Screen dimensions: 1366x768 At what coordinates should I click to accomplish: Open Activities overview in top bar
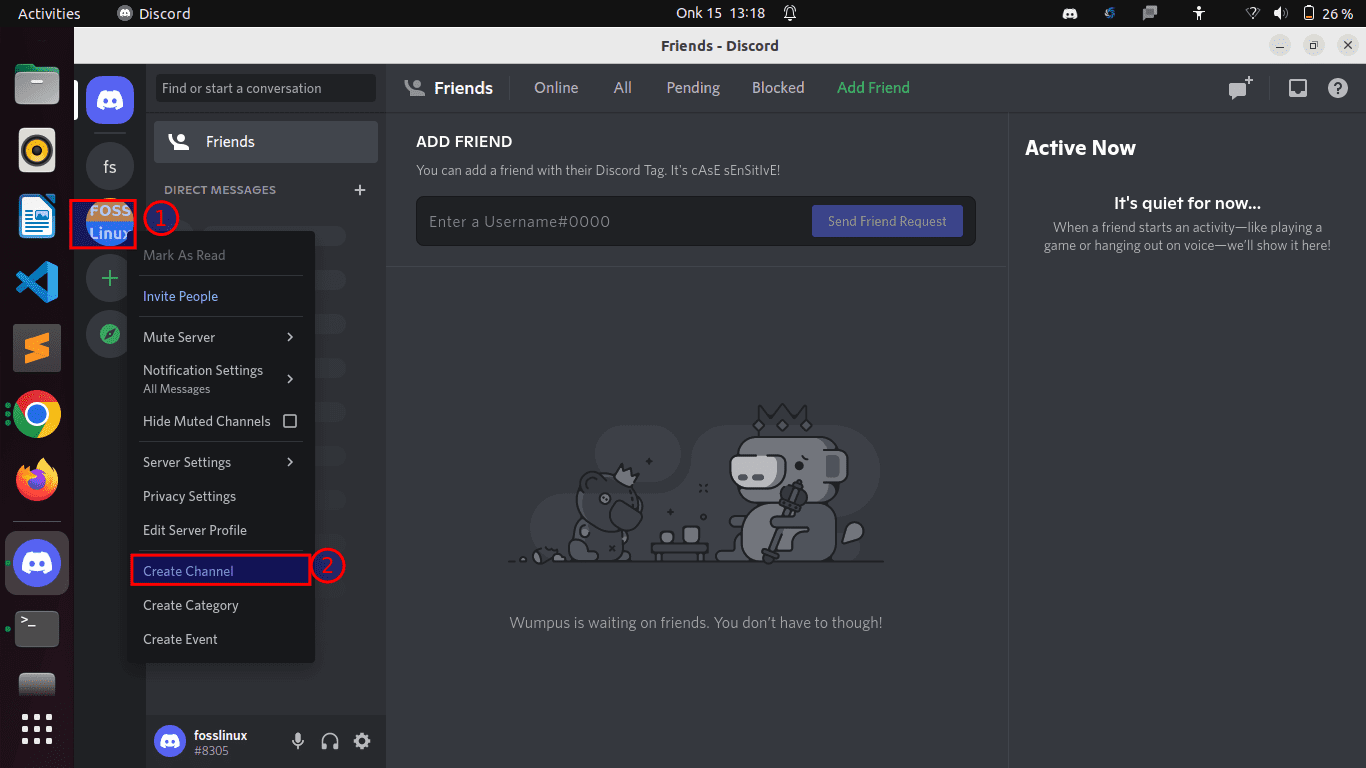(49, 13)
